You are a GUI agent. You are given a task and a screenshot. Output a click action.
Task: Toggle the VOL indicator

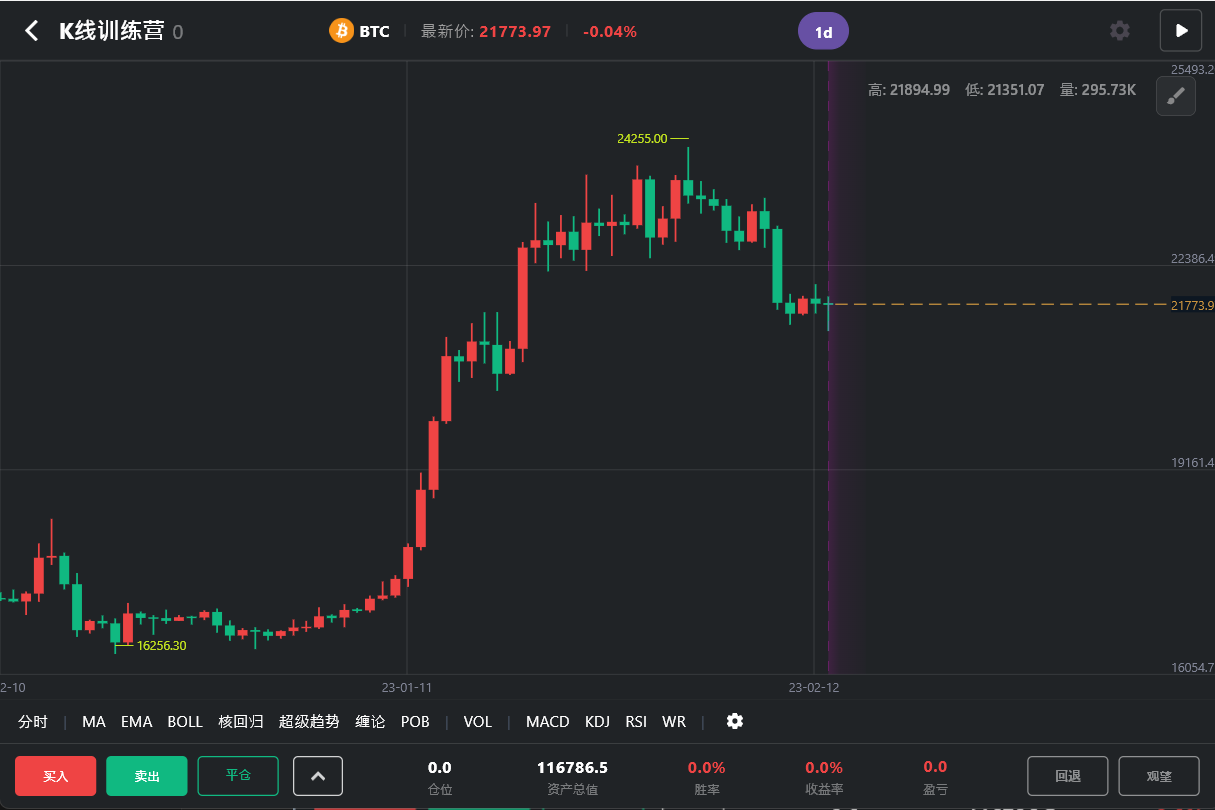[478, 721]
